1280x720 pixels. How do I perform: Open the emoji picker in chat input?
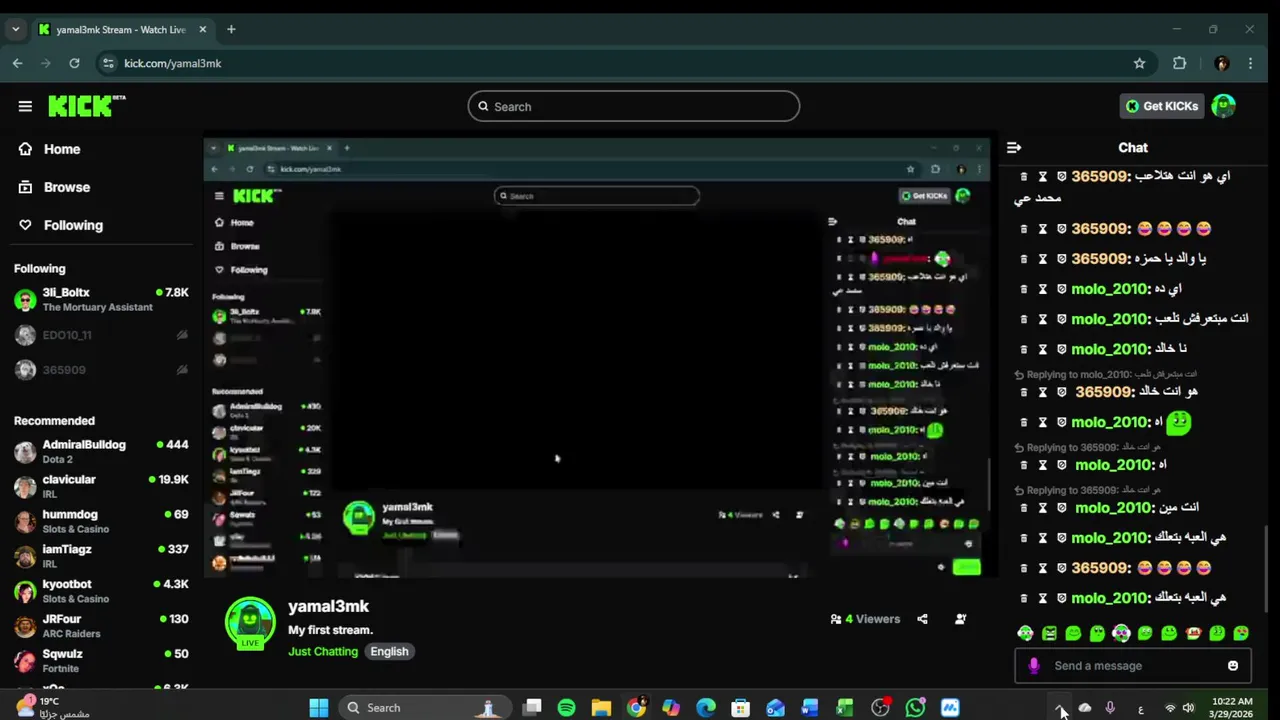pyautogui.click(x=1233, y=666)
